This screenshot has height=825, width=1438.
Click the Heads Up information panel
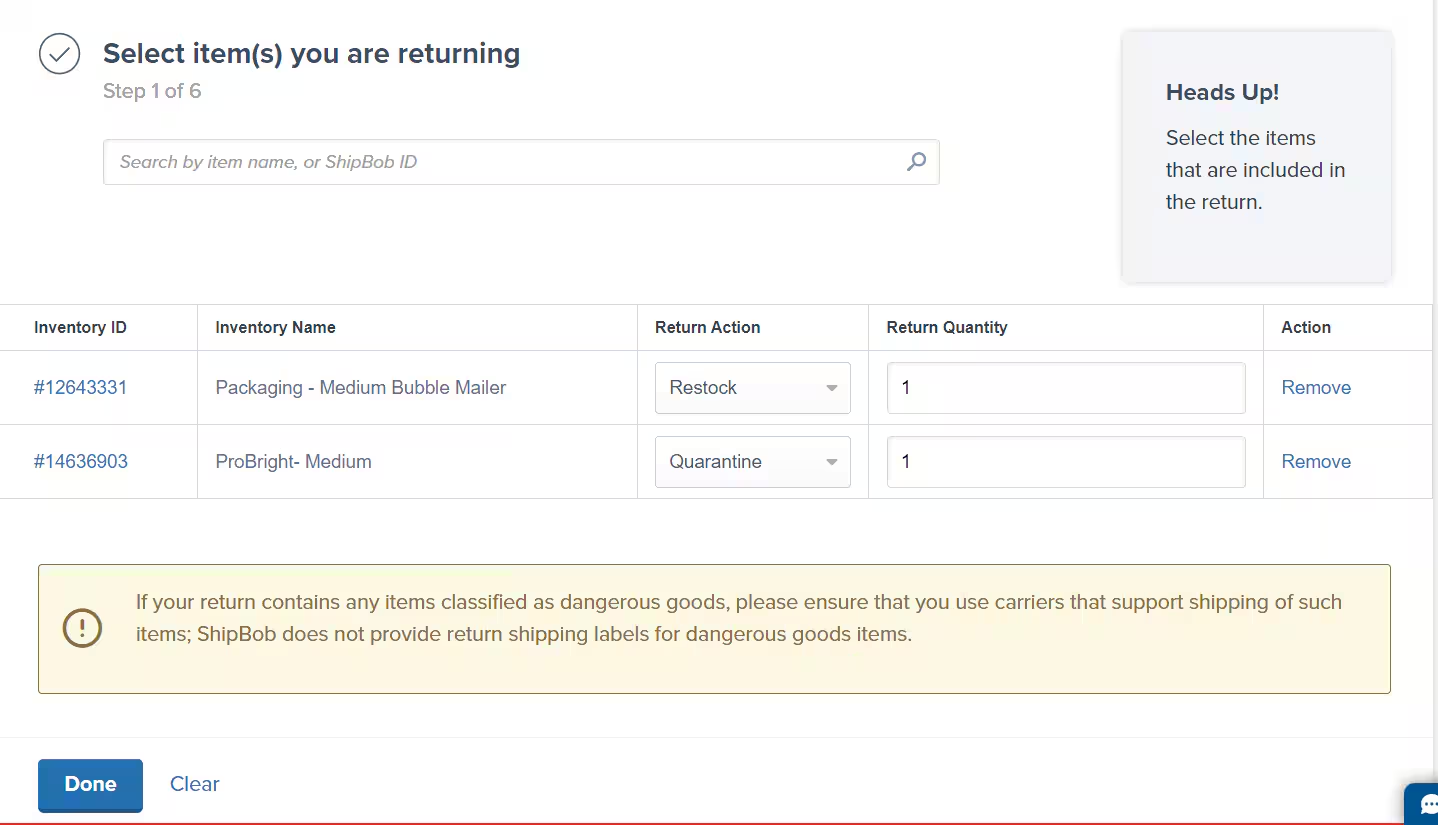pos(1256,155)
